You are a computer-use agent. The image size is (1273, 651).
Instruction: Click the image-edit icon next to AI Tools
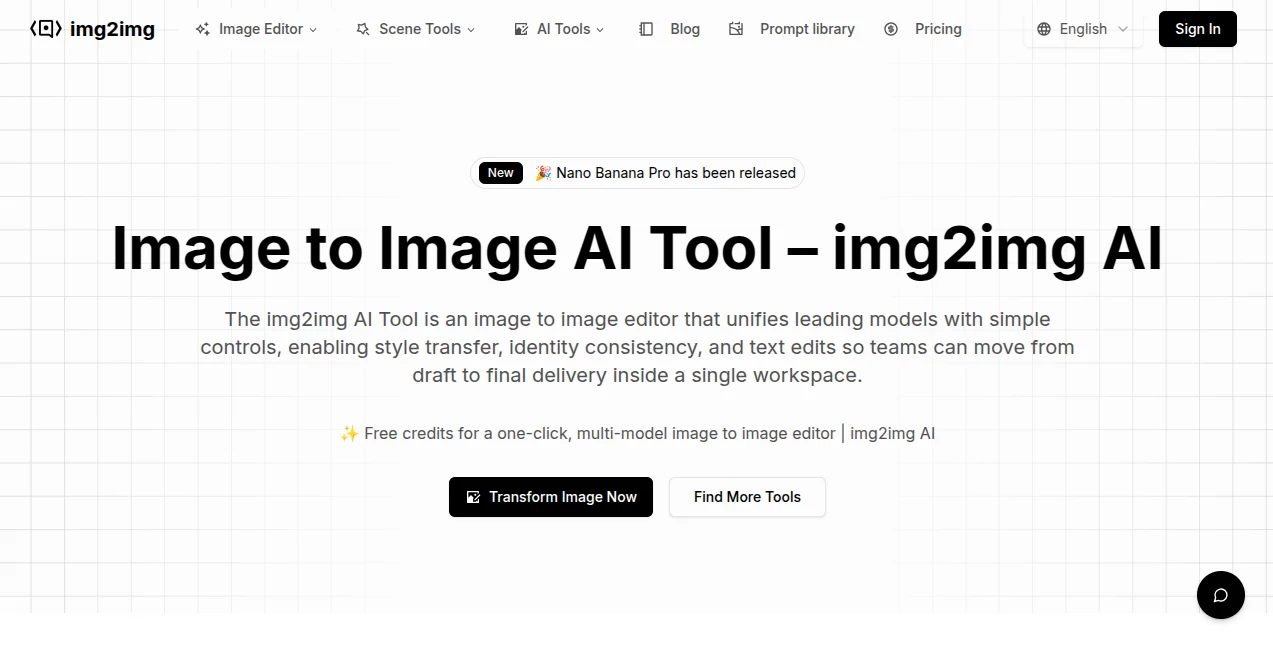click(x=521, y=29)
